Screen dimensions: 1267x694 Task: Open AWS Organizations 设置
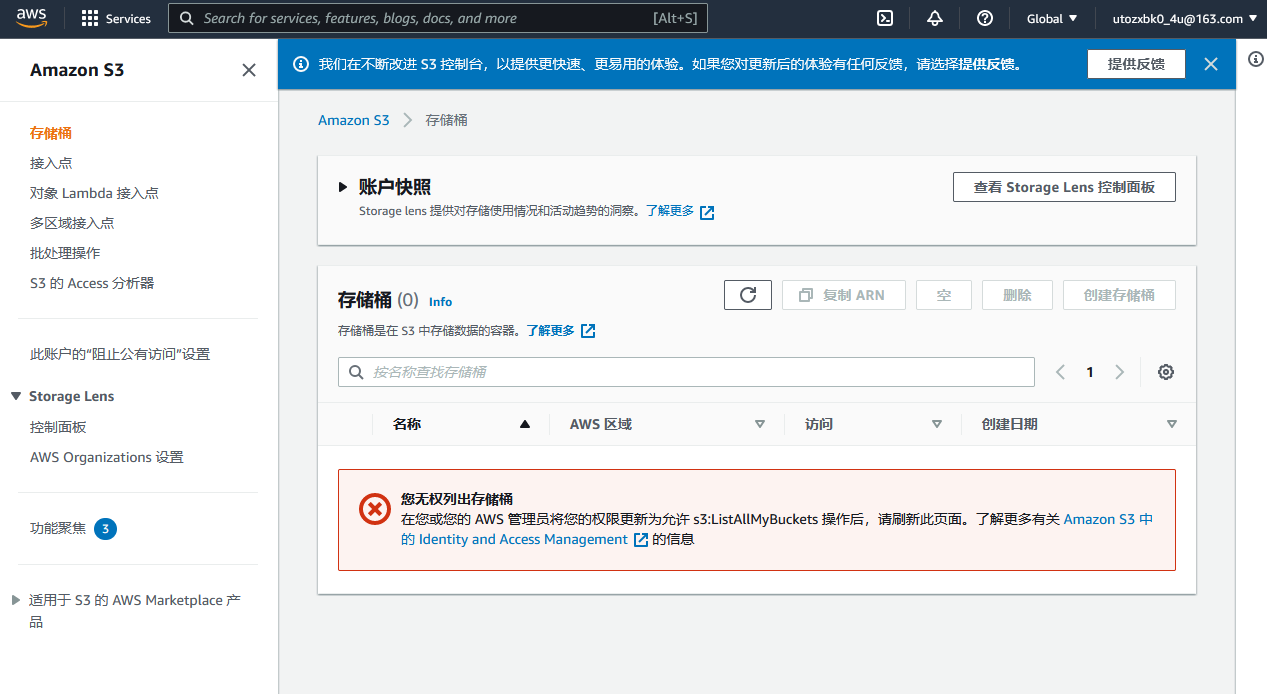(x=107, y=457)
